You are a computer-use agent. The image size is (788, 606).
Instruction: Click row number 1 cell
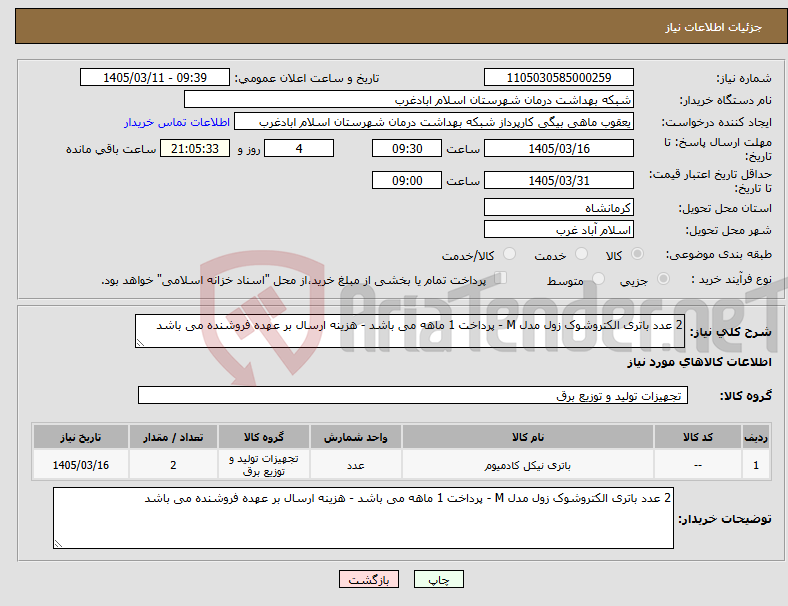[755, 465]
